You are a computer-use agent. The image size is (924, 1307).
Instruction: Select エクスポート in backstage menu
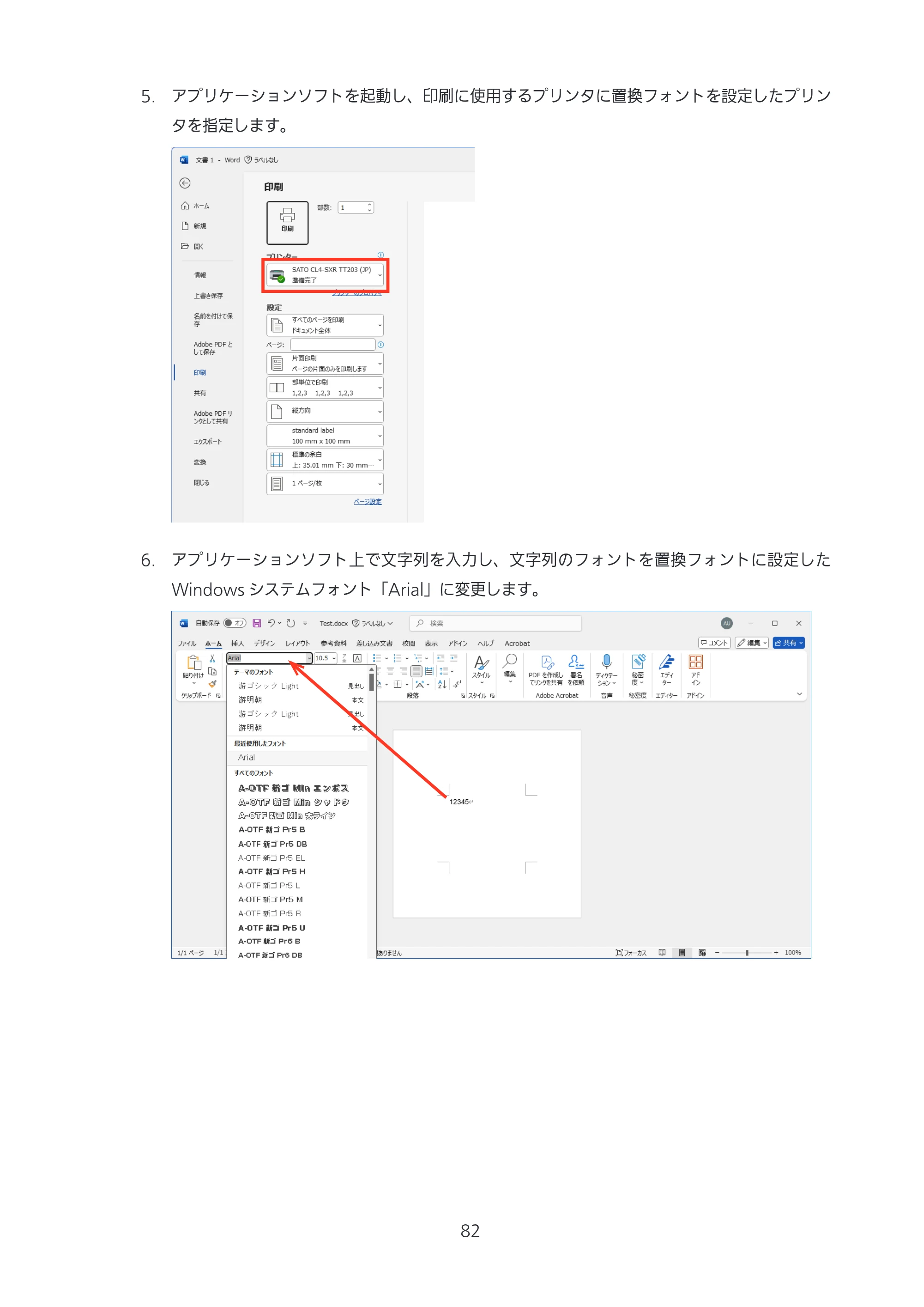pyautogui.click(x=208, y=442)
